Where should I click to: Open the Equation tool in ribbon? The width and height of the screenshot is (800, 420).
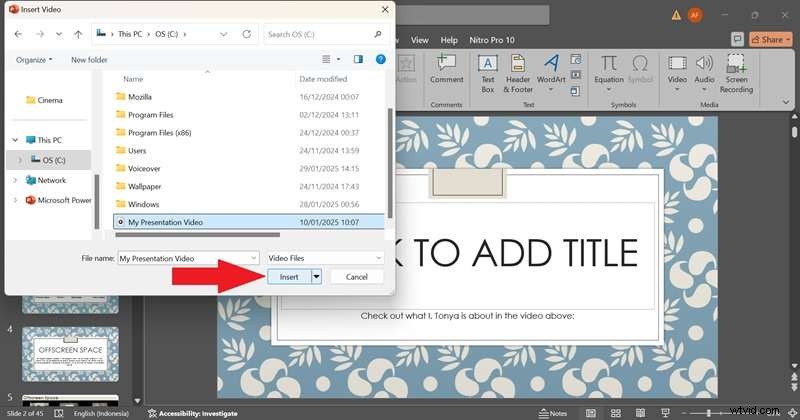pyautogui.click(x=609, y=74)
